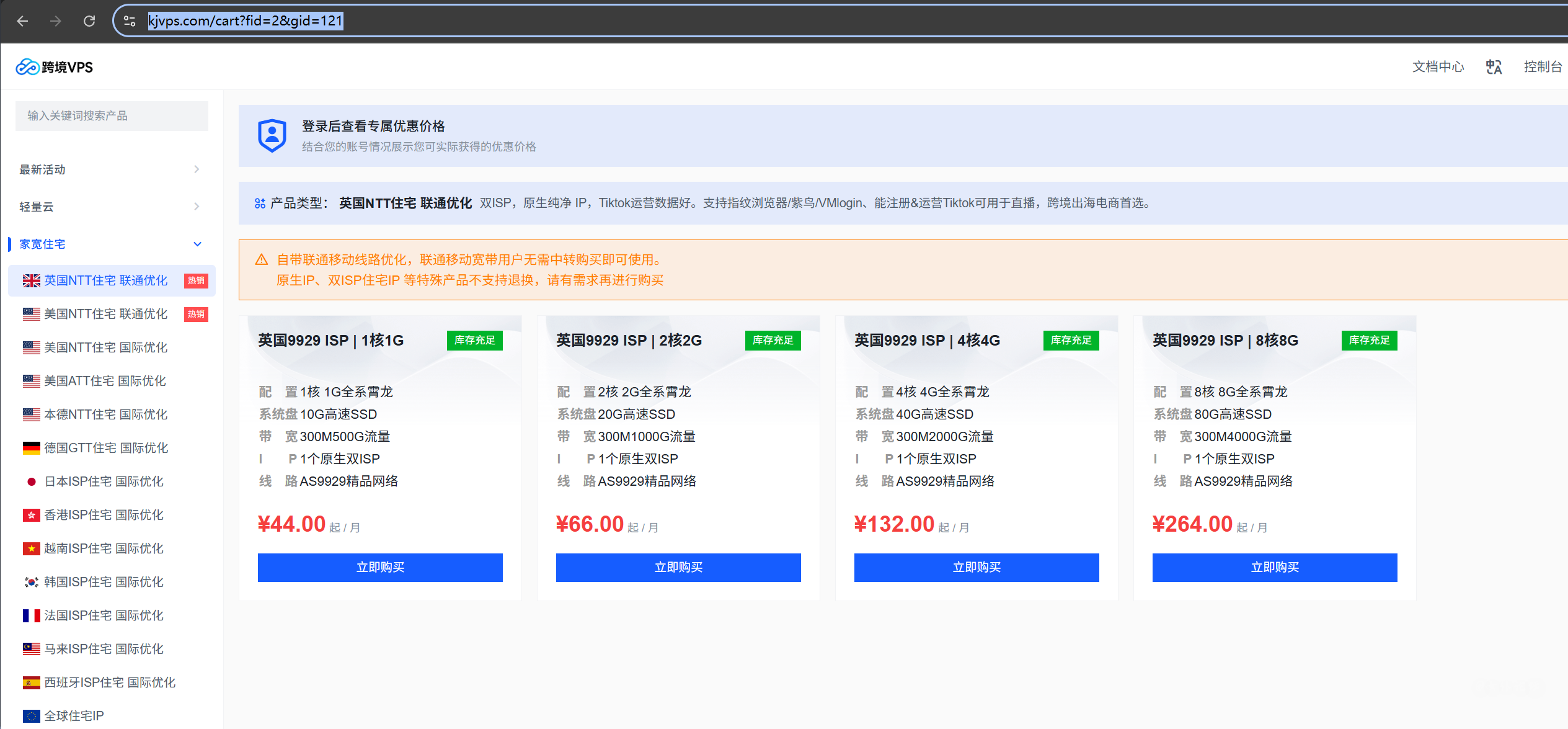The width and height of the screenshot is (1568, 729).
Task: Click the South Korea flag icon
Action: (32, 582)
